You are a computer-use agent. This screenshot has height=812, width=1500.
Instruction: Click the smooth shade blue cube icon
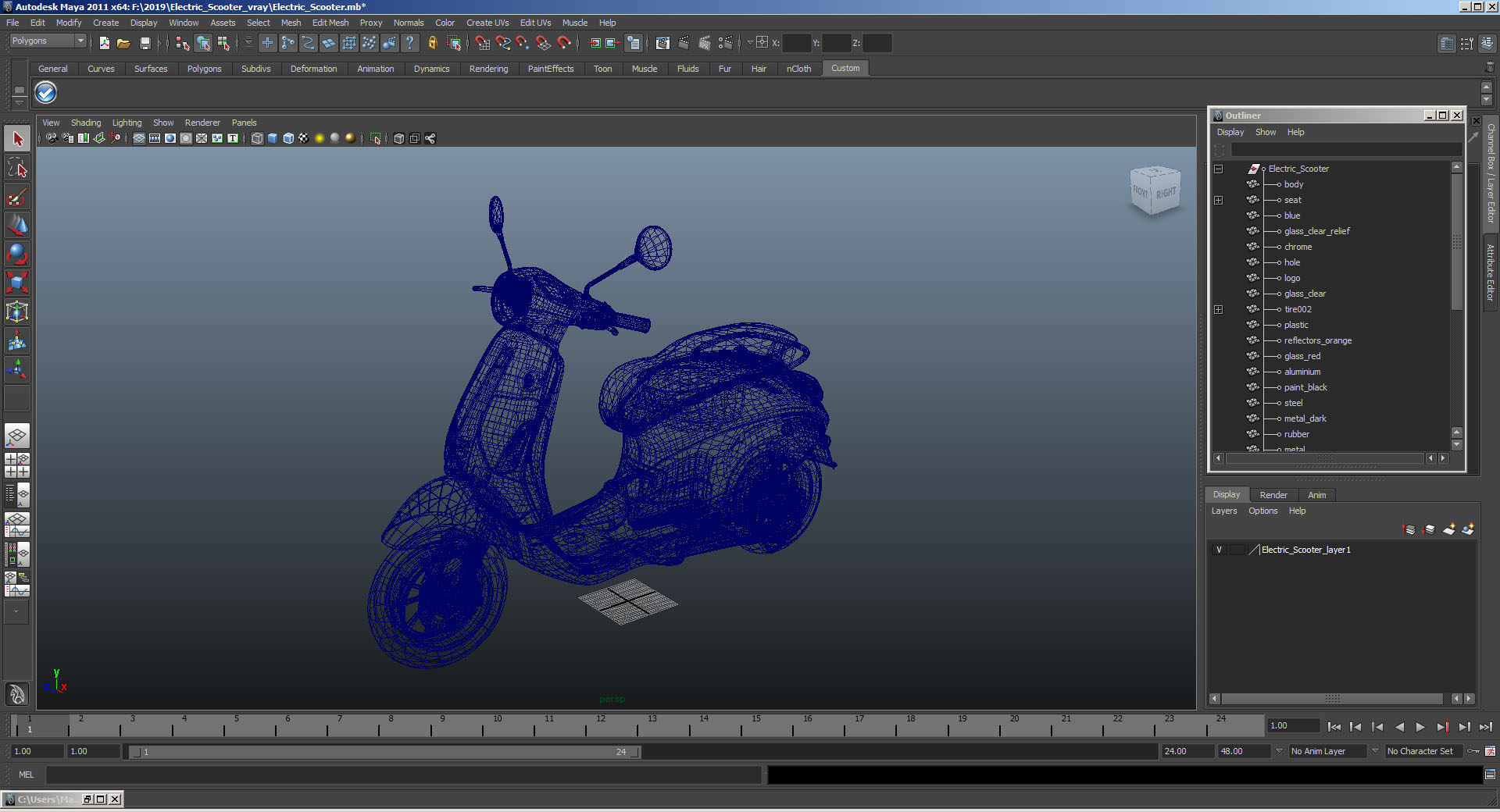(273, 138)
